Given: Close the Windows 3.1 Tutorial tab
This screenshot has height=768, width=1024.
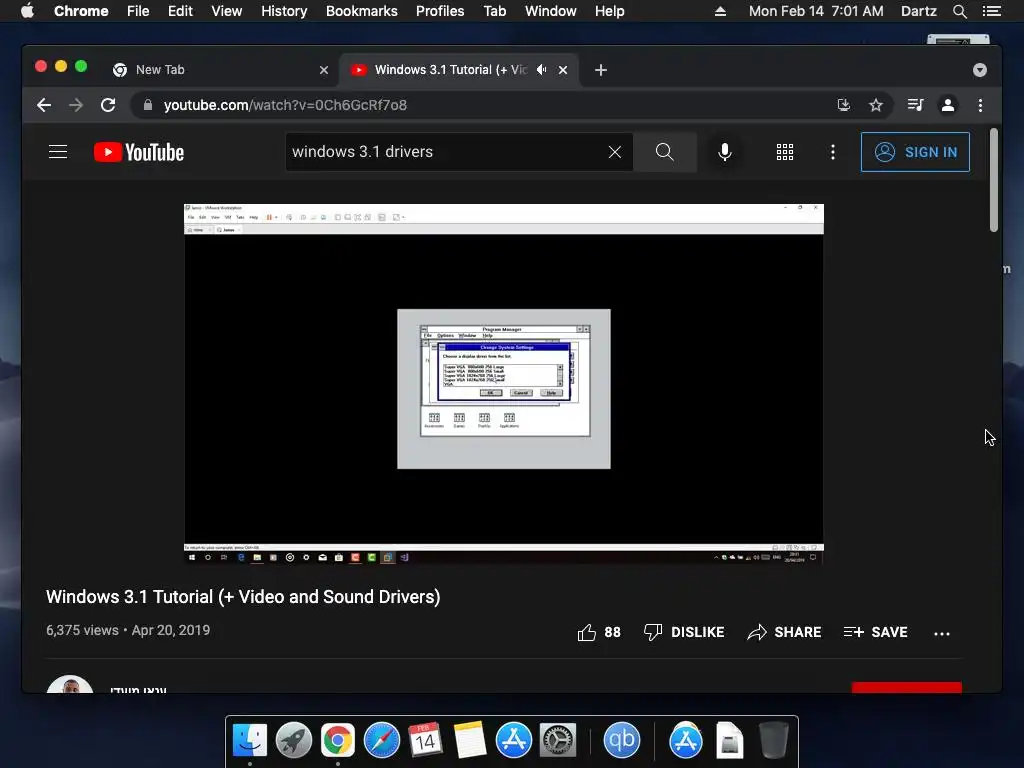Looking at the screenshot, I should coord(563,70).
